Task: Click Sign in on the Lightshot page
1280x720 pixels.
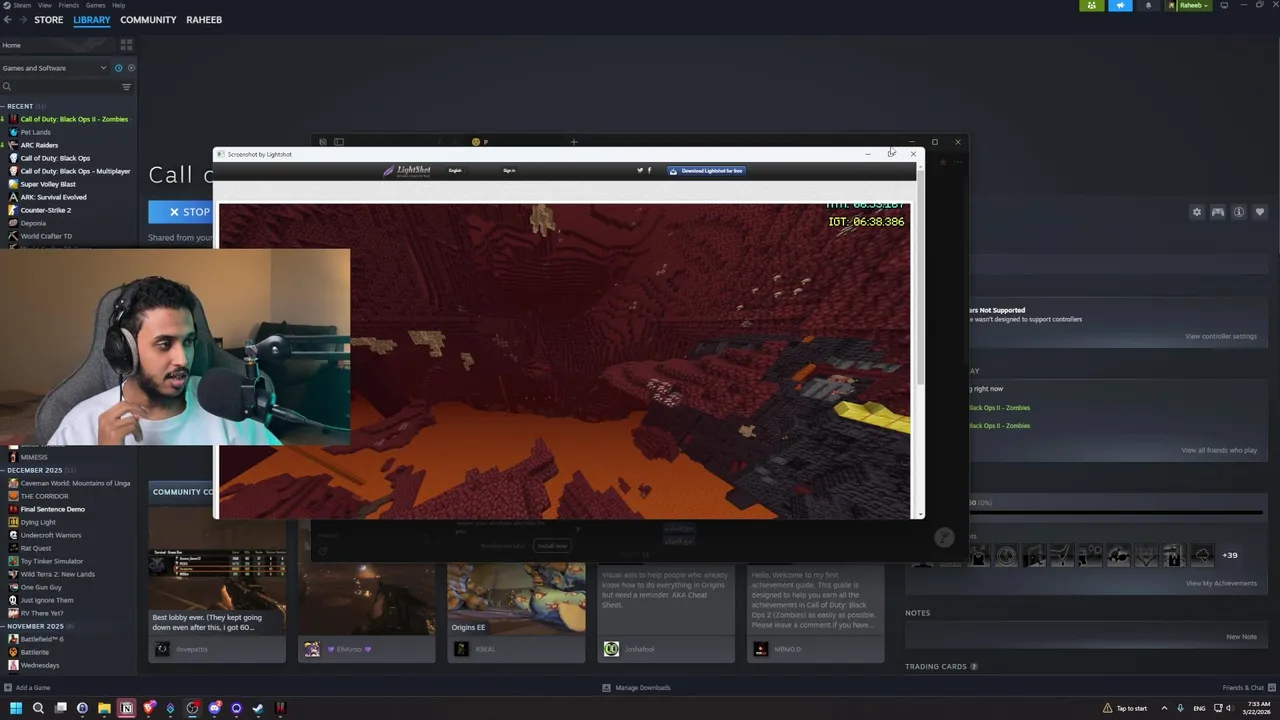Action: (509, 171)
